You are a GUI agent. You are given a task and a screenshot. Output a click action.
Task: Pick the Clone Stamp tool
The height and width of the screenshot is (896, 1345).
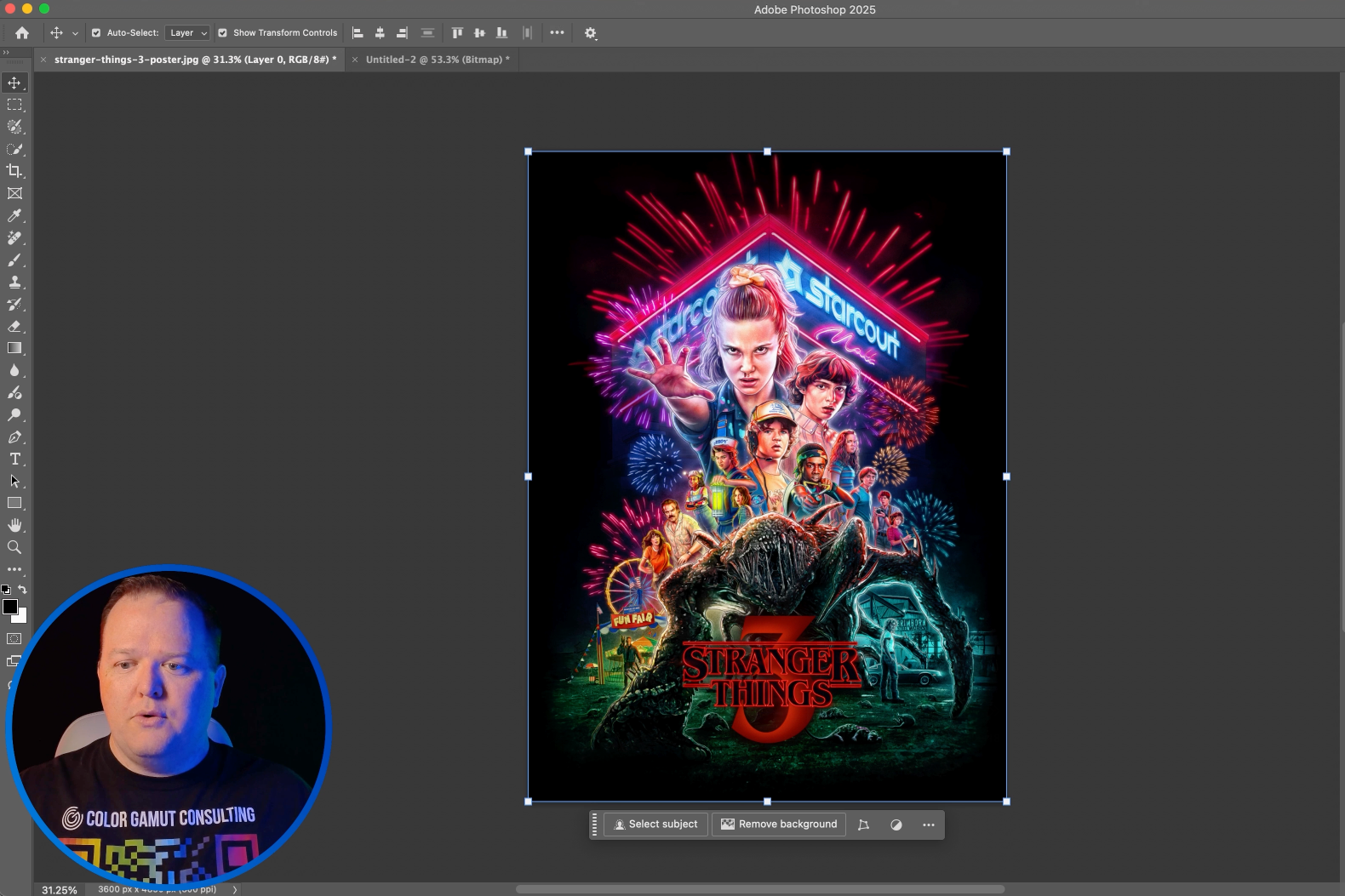(x=14, y=282)
